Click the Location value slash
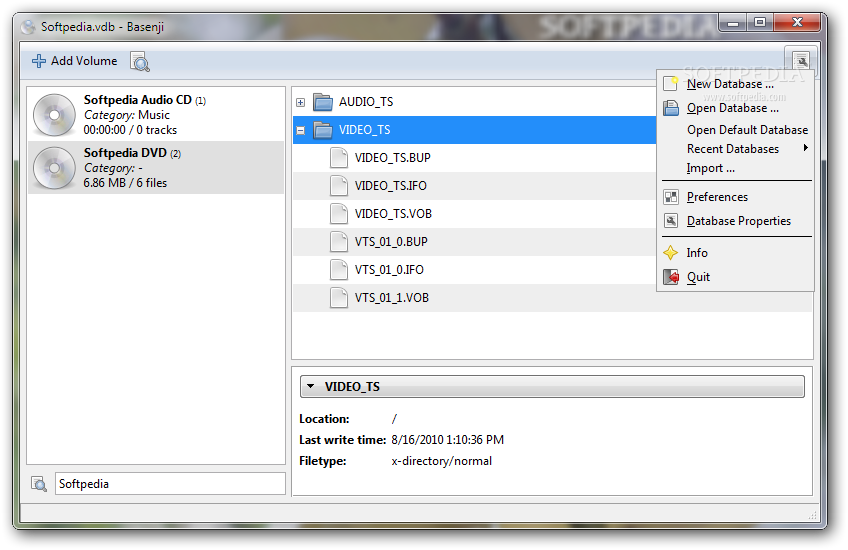Viewport: 848px width, 550px height. pos(394,419)
